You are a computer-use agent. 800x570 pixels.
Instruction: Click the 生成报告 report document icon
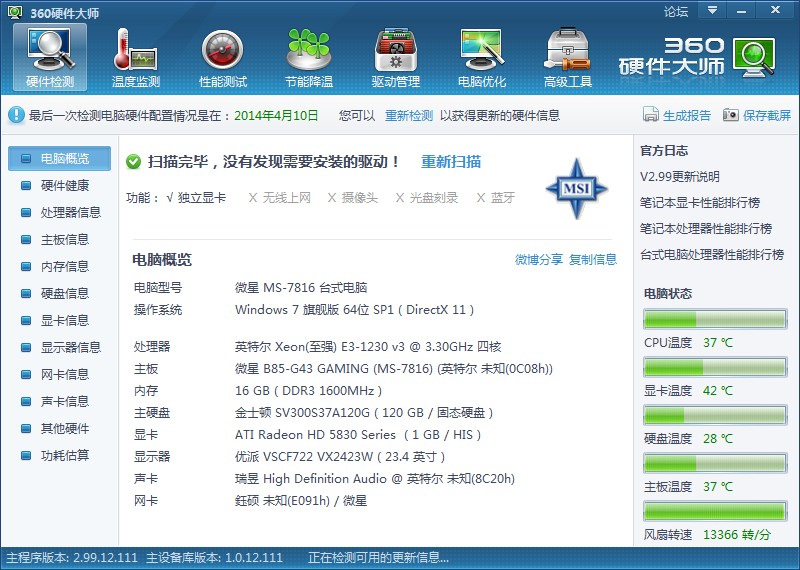tap(651, 115)
